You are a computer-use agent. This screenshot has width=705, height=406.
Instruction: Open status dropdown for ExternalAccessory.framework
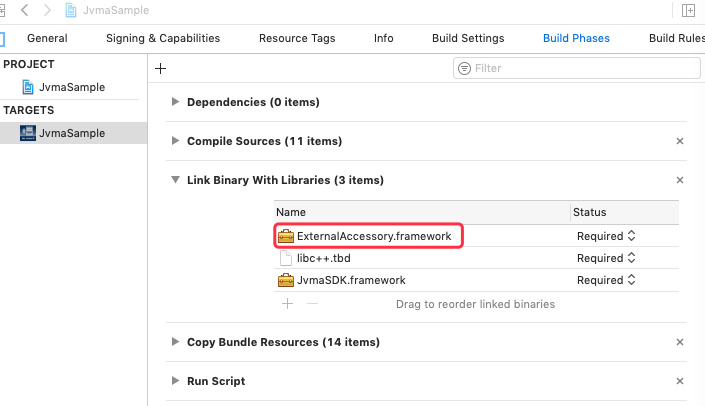[606, 237]
